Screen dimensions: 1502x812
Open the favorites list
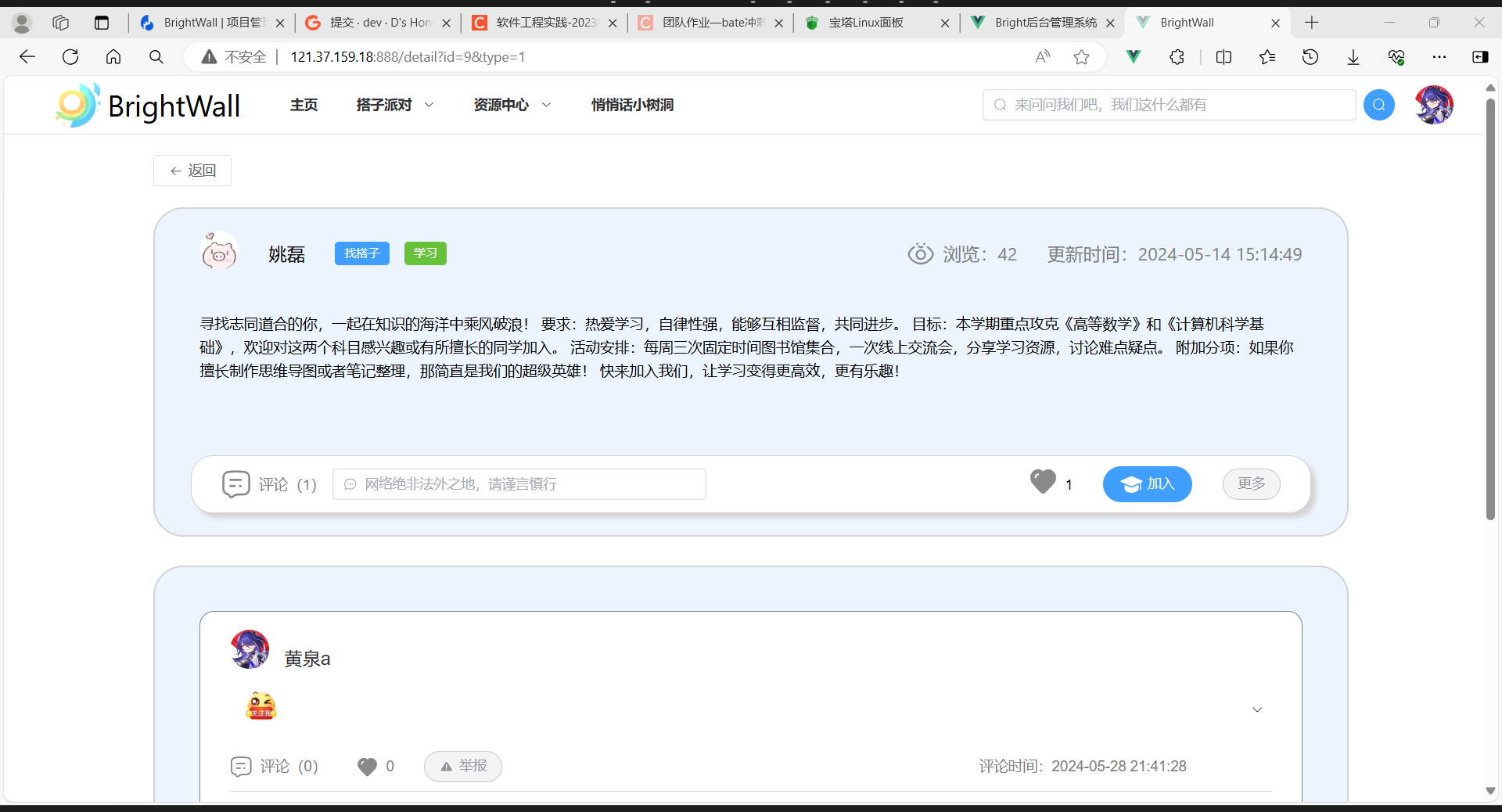(x=1267, y=56)
